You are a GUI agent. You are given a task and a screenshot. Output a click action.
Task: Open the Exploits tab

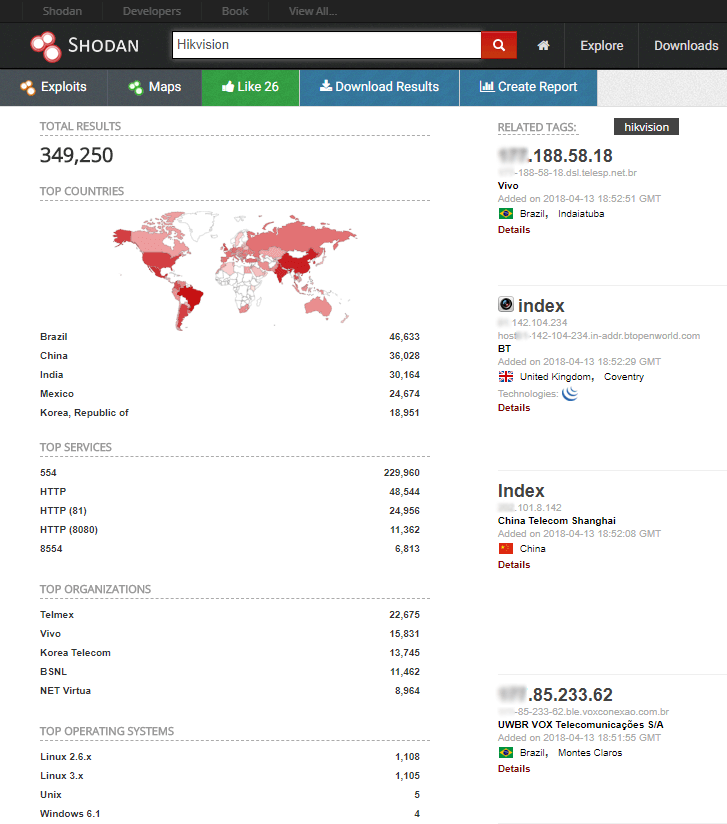(x=53, y=87)
